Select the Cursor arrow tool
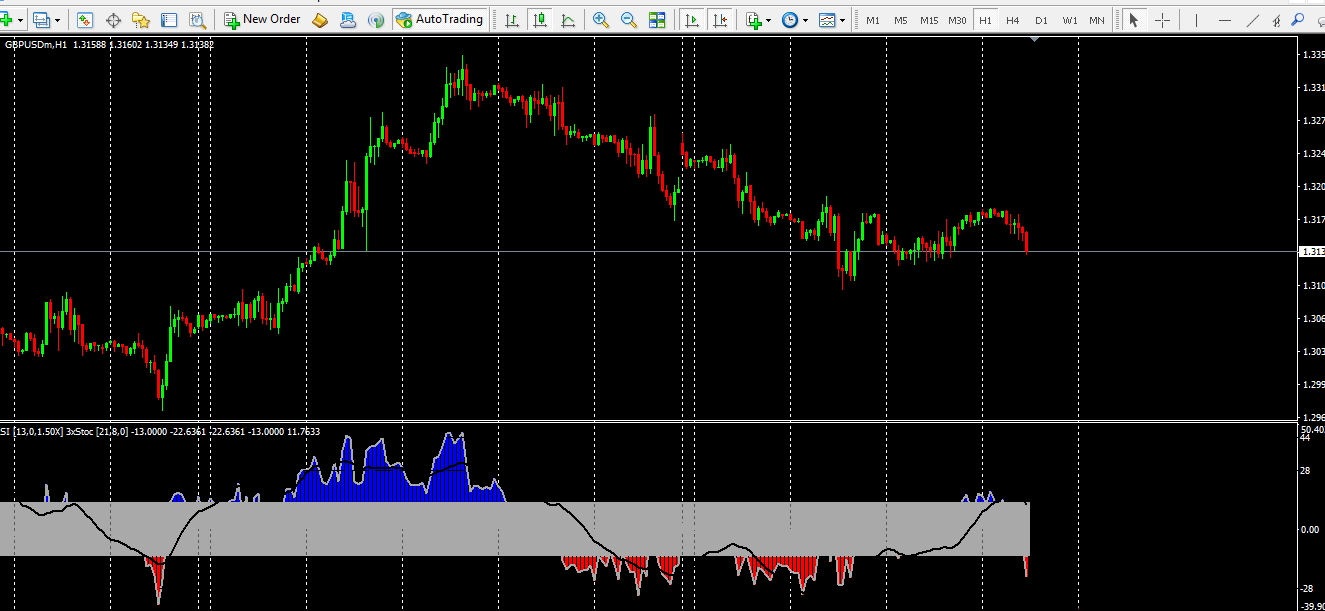Image resolution: width=1325 pixels, height=611 pixels. click(x=1134, y=19)
